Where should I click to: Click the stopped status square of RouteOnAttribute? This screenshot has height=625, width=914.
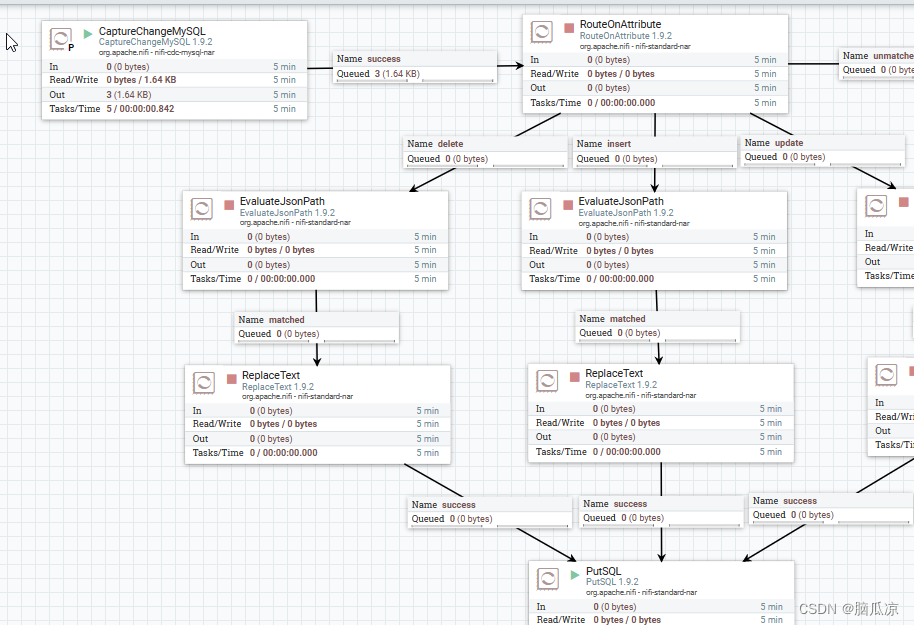[569, 27]
